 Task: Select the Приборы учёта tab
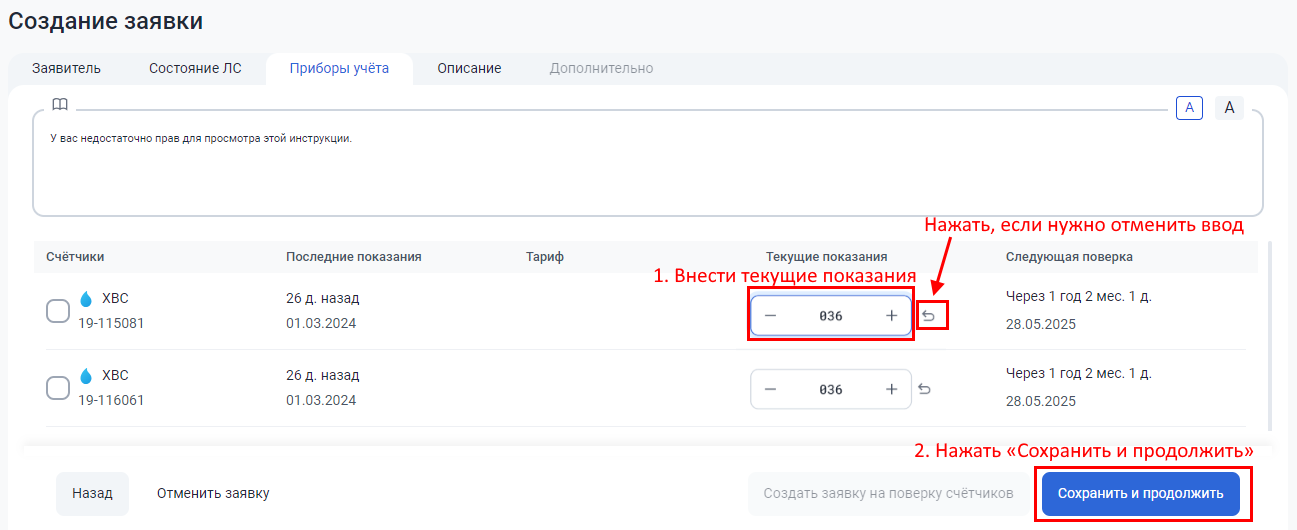[x=339, y=69]
